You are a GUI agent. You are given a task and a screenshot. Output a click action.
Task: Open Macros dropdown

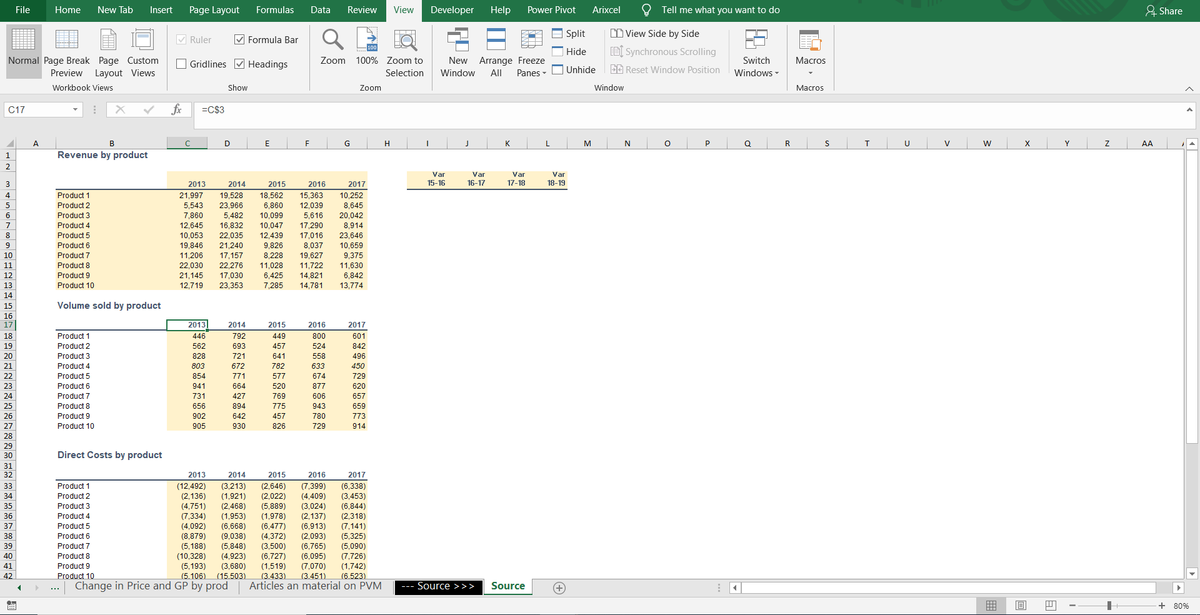click(810, 52)
